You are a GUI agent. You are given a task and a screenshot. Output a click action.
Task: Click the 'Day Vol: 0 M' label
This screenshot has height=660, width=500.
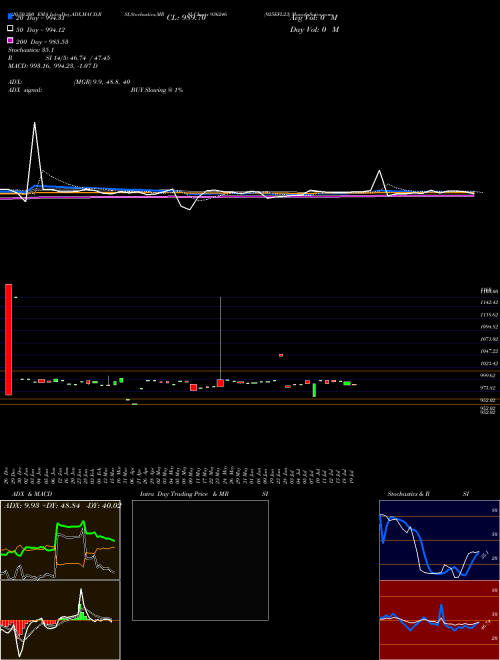click(x=314, y=29)
